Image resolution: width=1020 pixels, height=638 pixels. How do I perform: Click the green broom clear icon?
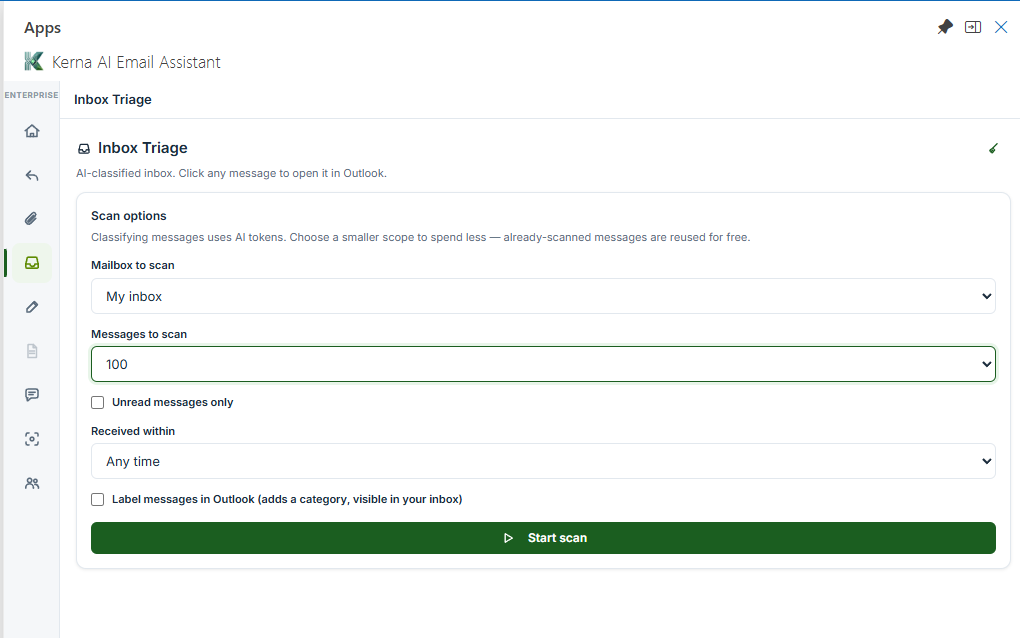coord(993,149)
